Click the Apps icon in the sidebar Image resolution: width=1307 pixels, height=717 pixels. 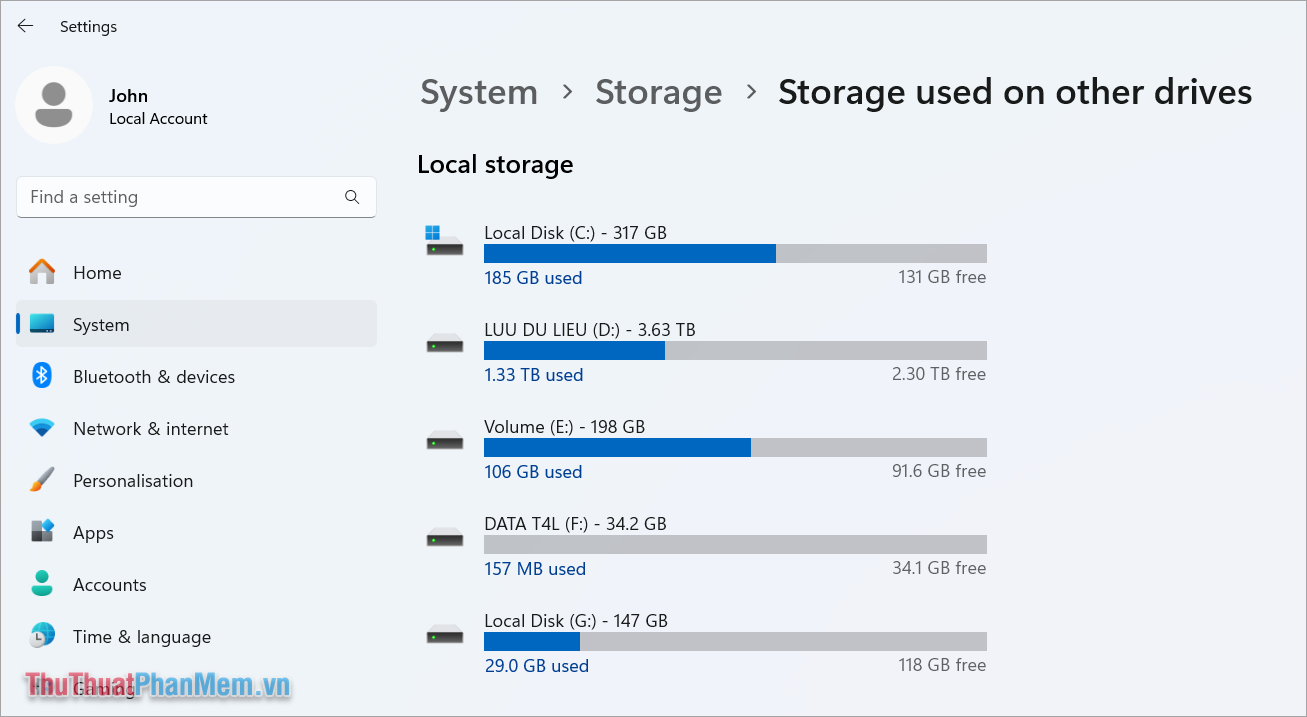coord(41,532)
